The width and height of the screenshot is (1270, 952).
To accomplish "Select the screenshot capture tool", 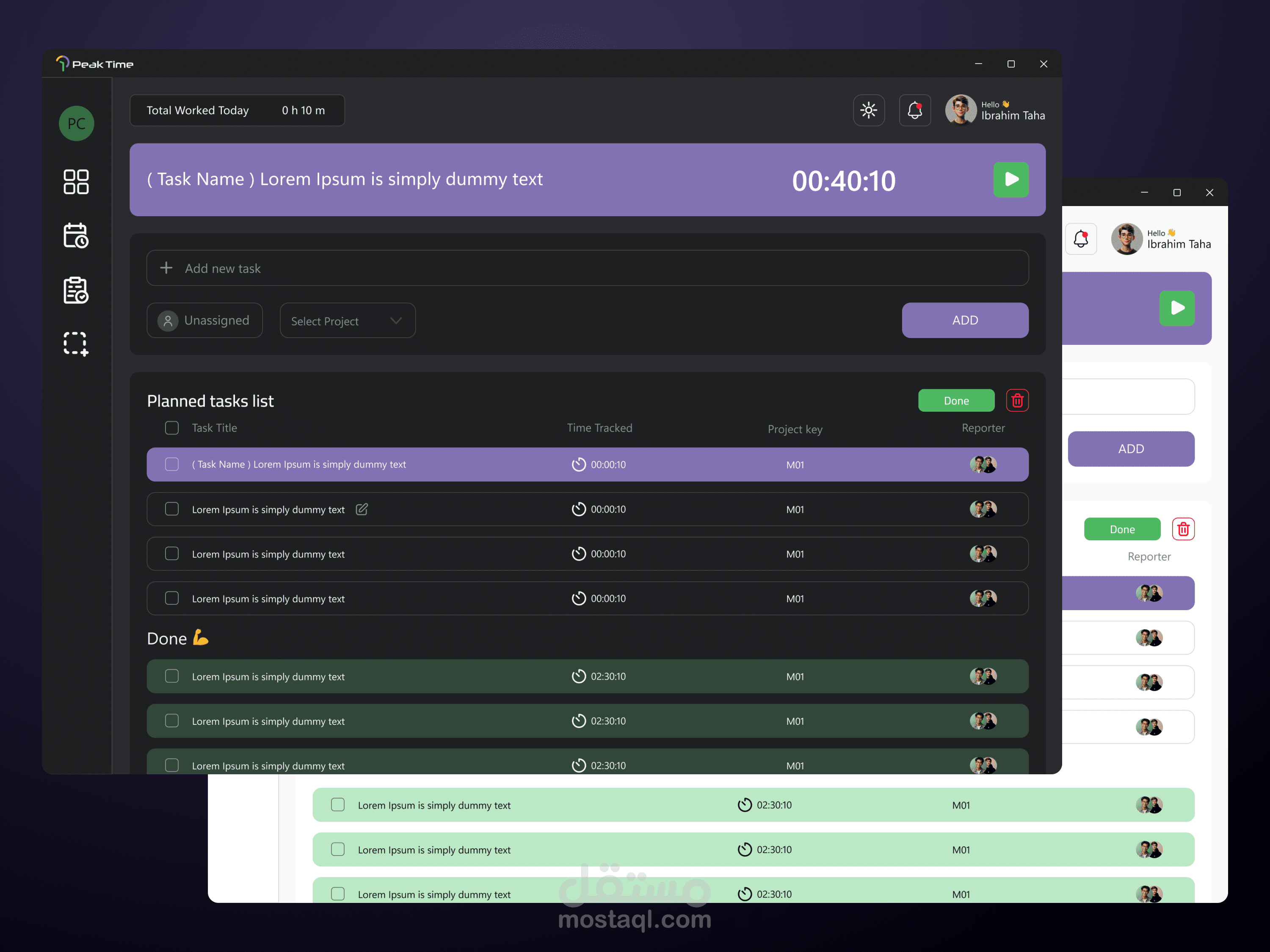I will pyautogui.click(x=76, y=343).
